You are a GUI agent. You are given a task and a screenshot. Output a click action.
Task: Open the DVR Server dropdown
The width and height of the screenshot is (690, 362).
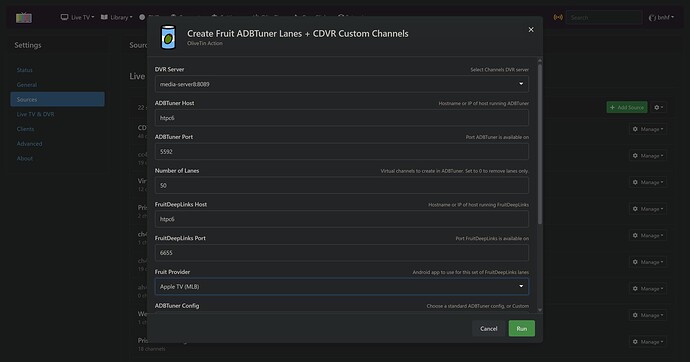point(341,84)
